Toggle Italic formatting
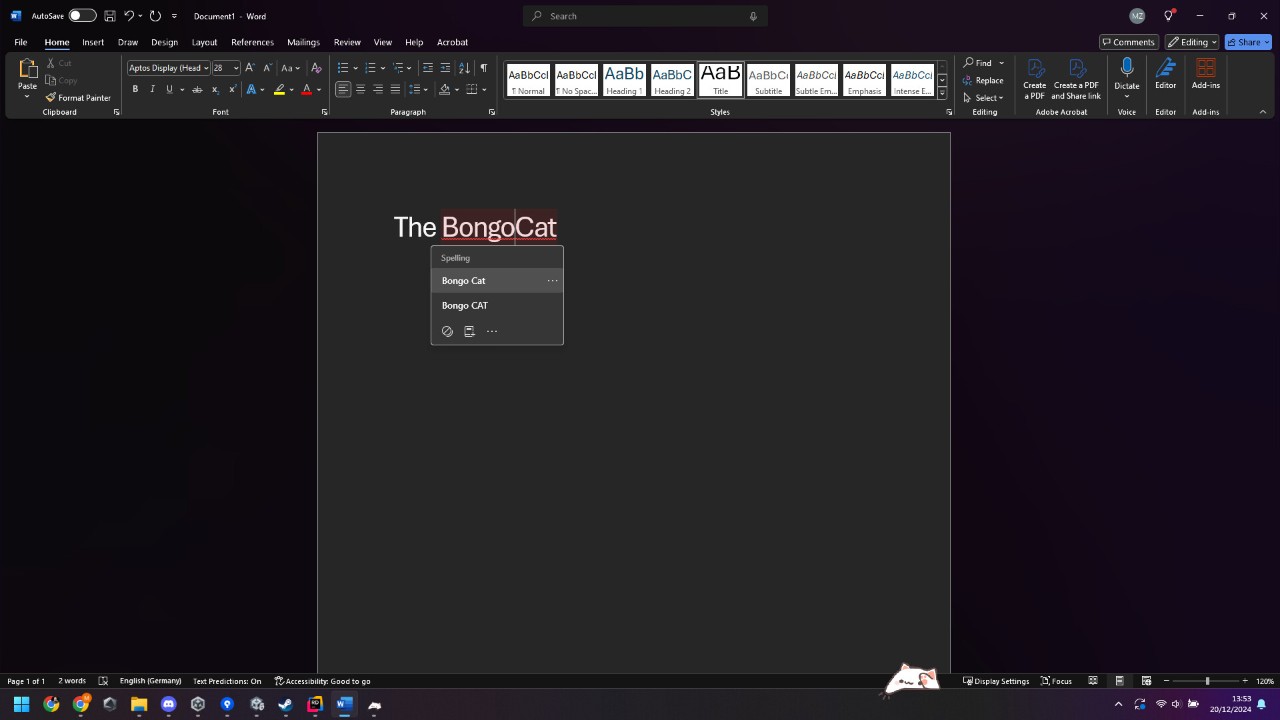The image size is (1280, 720). (x=152, y=89)
